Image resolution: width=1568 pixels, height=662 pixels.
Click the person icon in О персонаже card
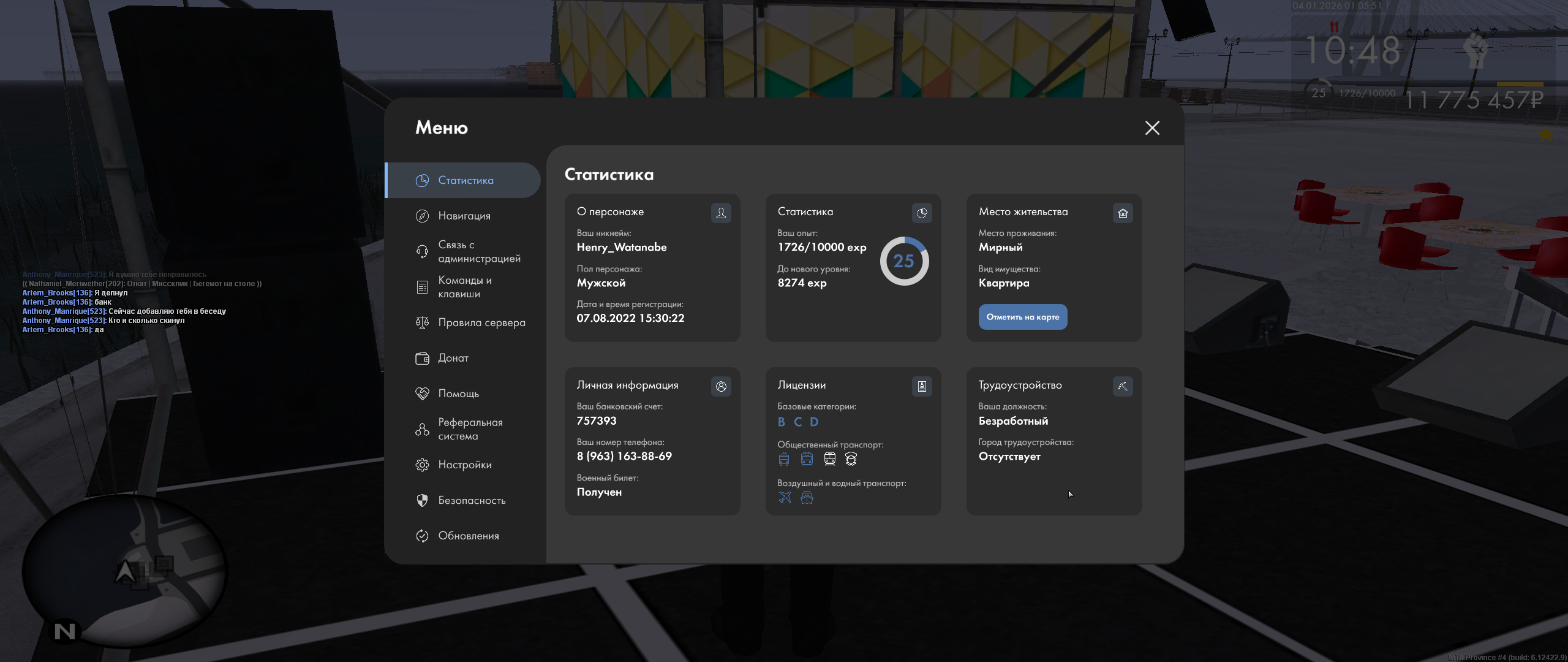click(x=721, y=213)
